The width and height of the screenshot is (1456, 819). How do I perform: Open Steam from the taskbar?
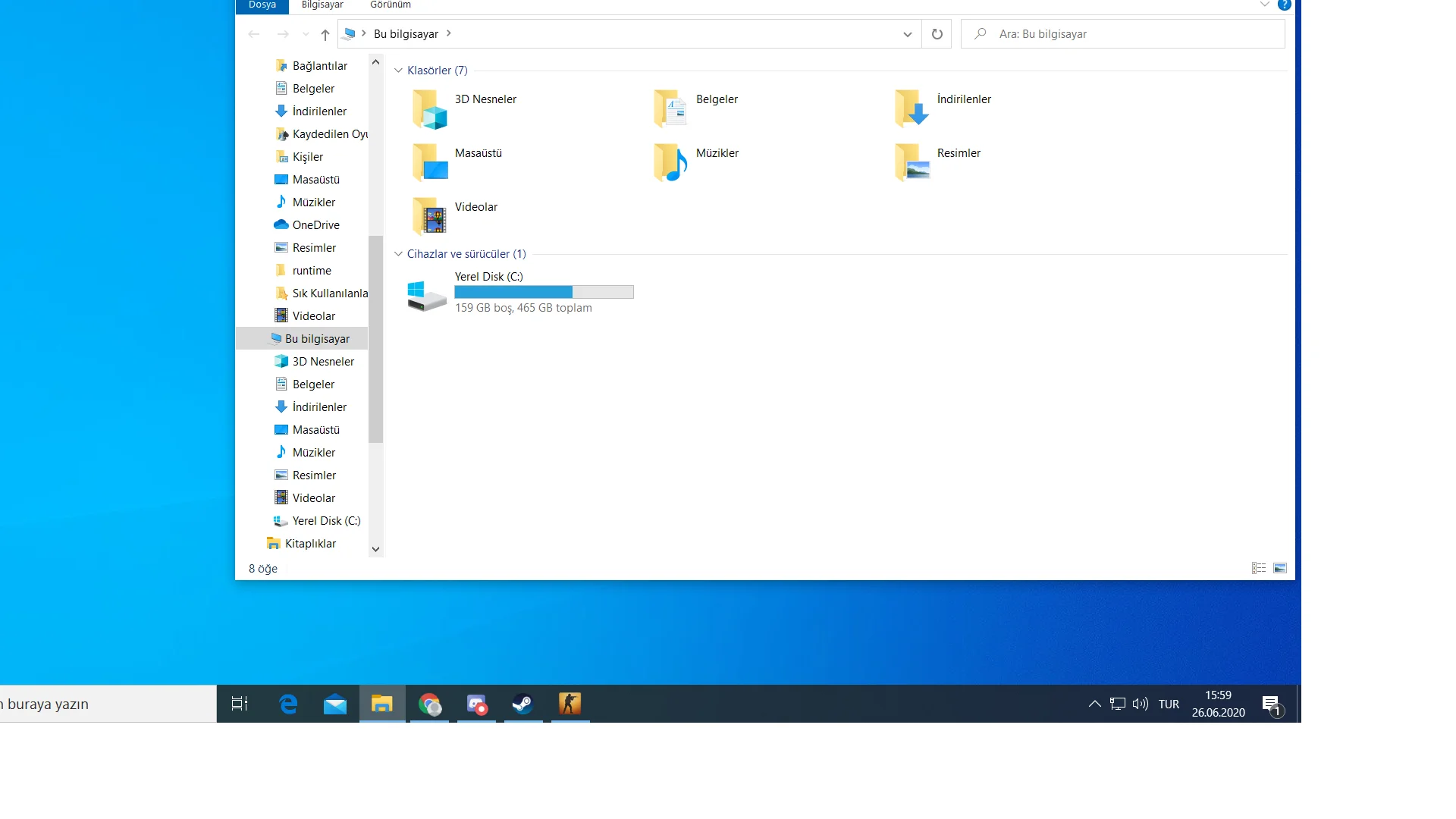tap(522, 704)
